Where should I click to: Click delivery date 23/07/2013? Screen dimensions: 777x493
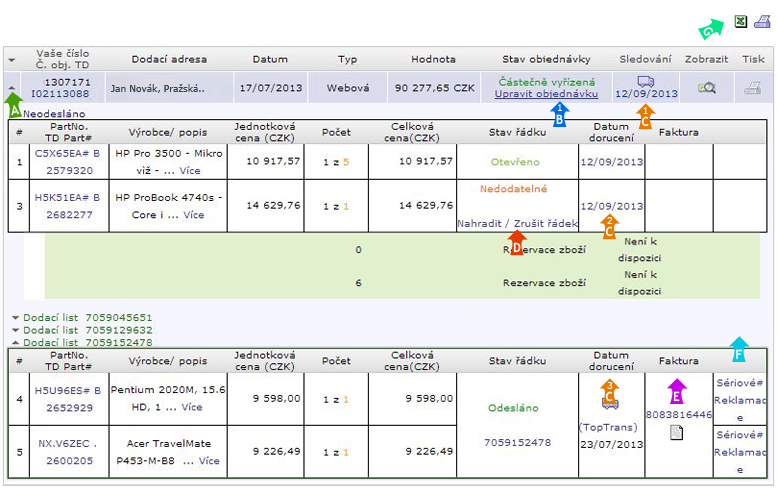click(611, 444)
